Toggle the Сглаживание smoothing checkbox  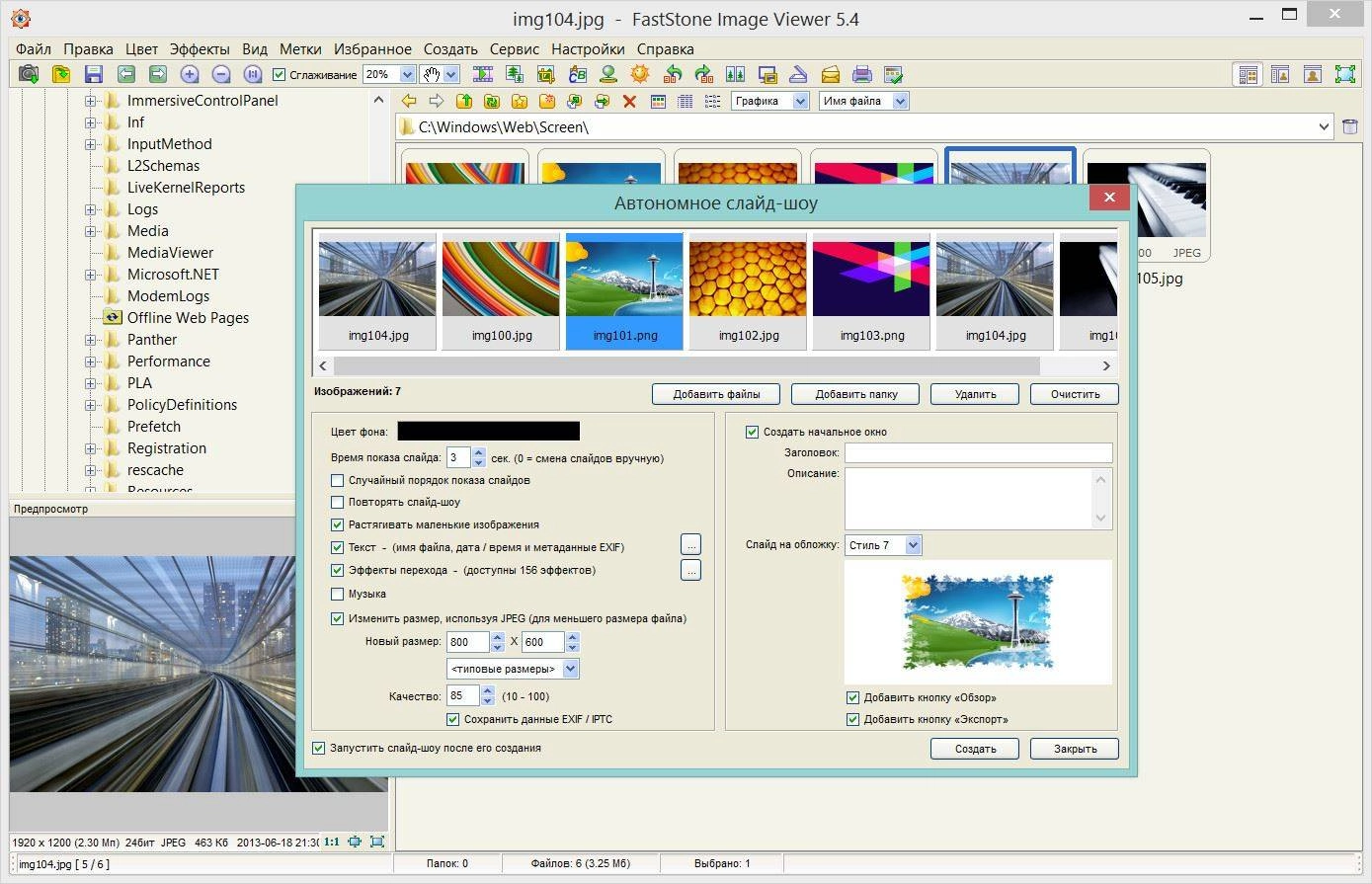pyautogui.click(x=279, y=74)
